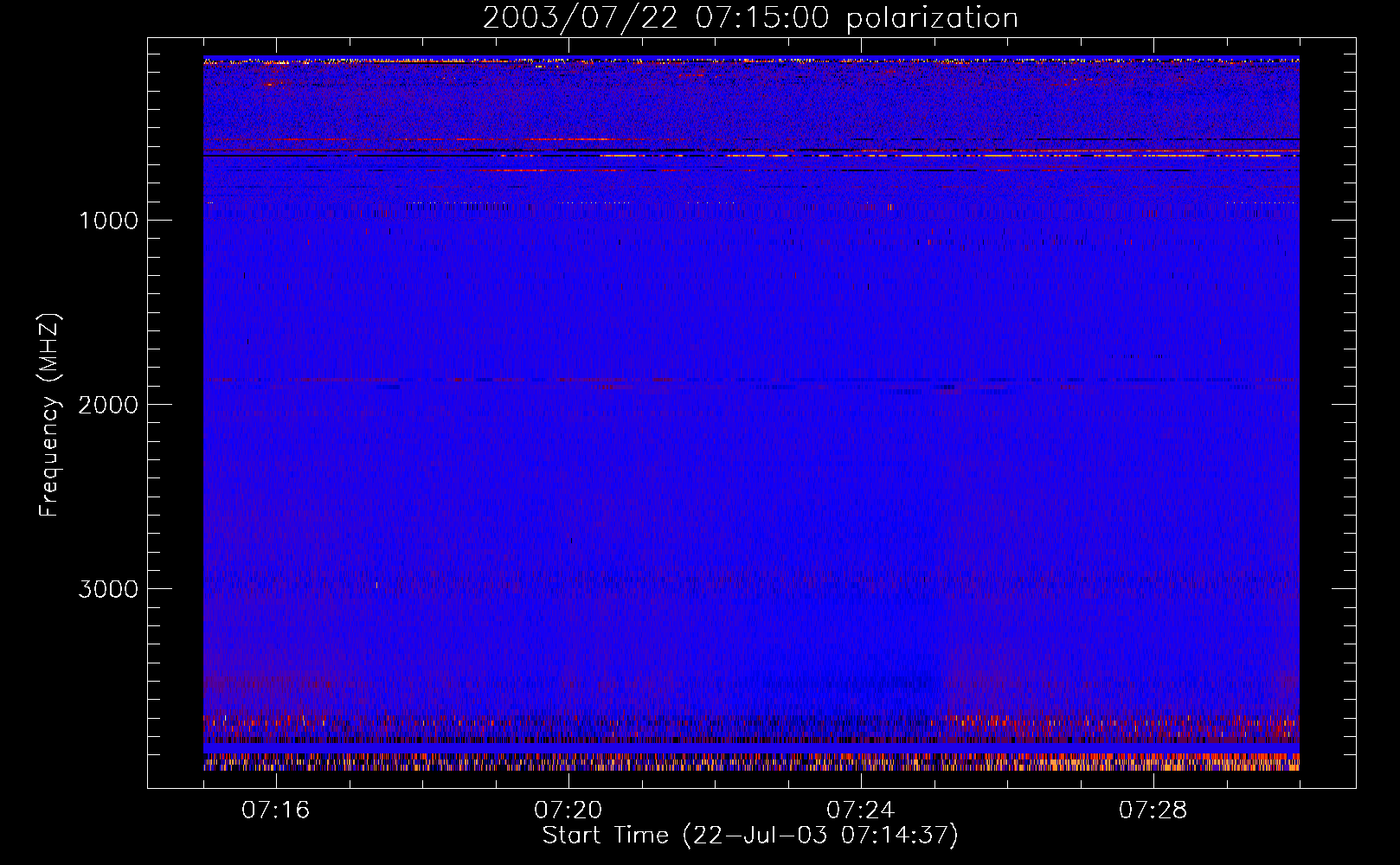This screenshot has width=1400, height=865.
Task: Click the plot title '2003/07/22 07:15:00 polarization'
Action: point(750,18)
